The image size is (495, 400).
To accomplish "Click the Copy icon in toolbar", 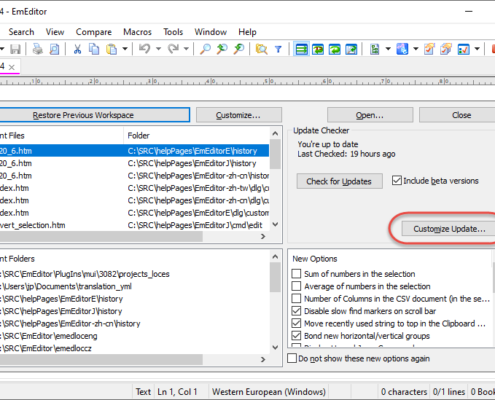I will 94,49.
